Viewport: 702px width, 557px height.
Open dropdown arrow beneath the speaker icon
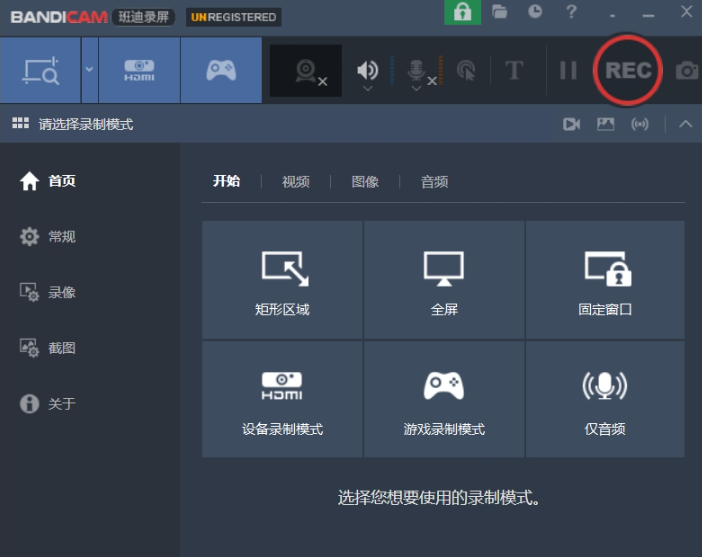(368, 89)
